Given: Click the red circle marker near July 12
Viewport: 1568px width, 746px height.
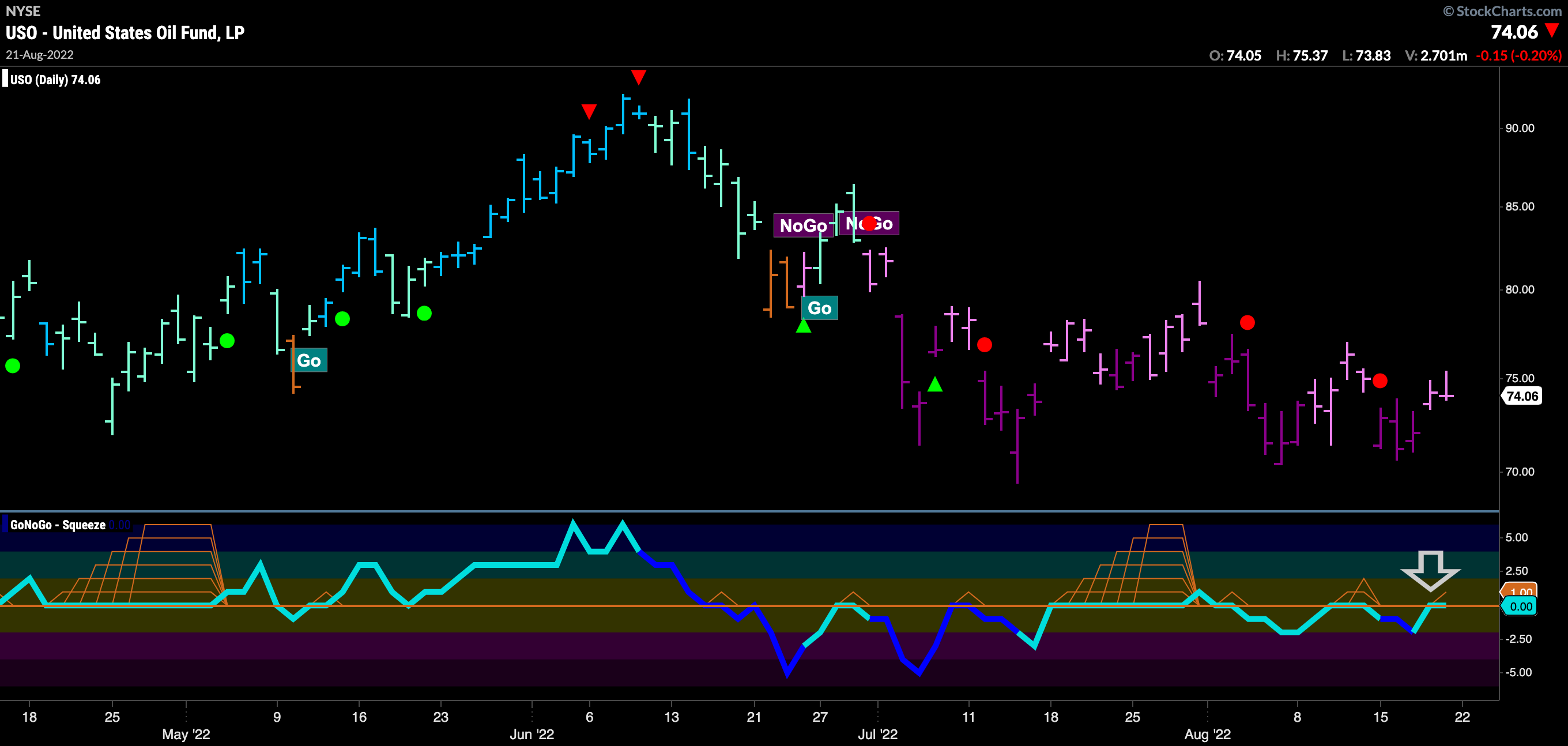Looking at the screenshot, I should coord(984,345).
